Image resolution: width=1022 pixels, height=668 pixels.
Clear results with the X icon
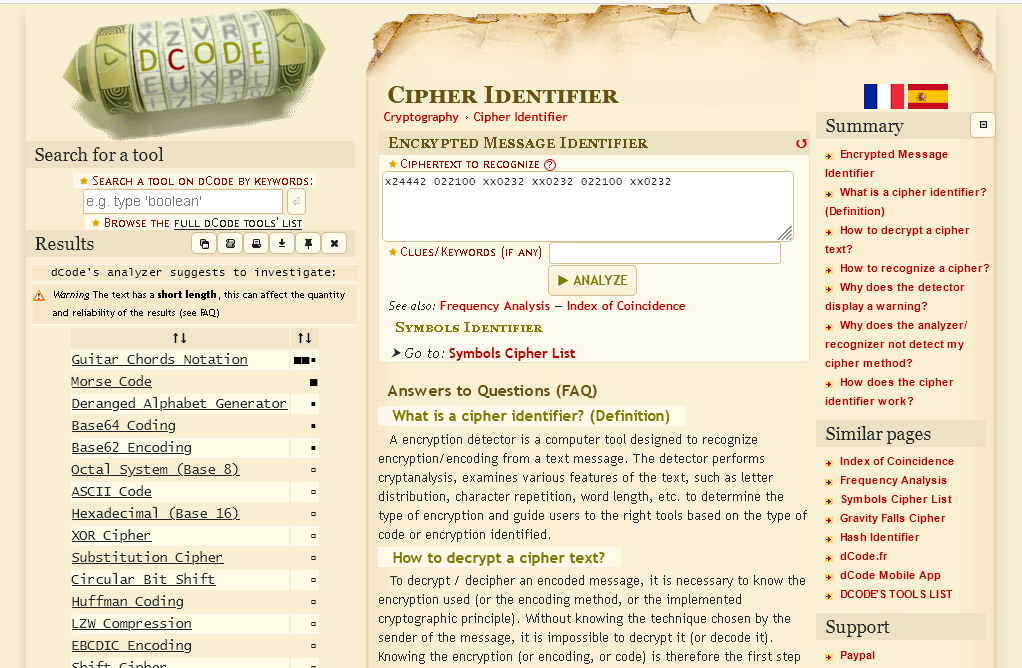334,243
